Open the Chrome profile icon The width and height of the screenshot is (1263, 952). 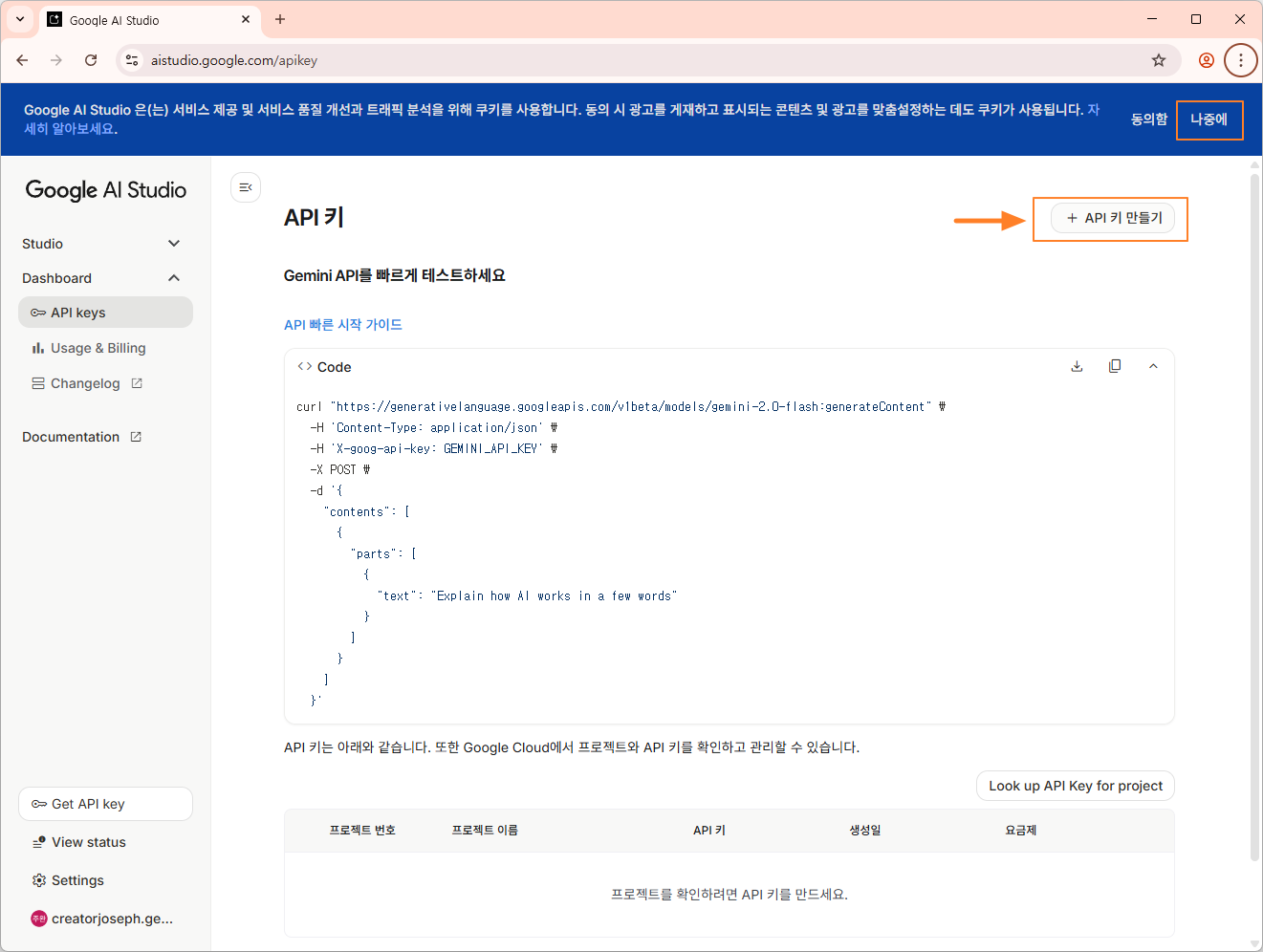1207,60
